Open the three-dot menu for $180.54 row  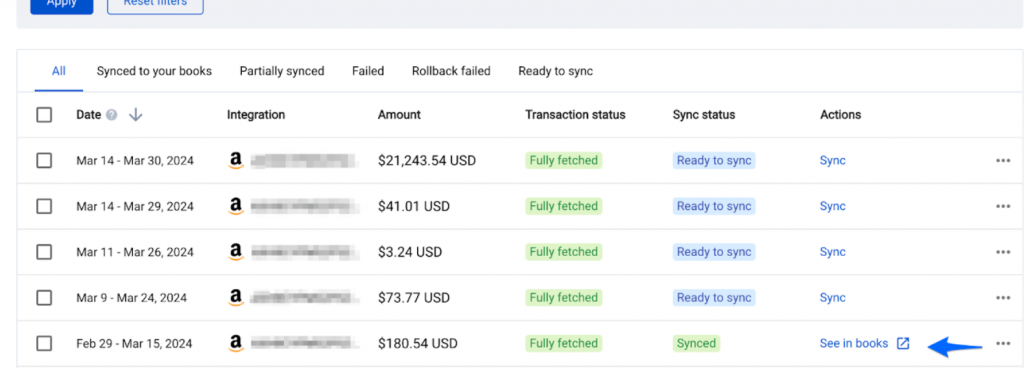tap(1003, 343)
